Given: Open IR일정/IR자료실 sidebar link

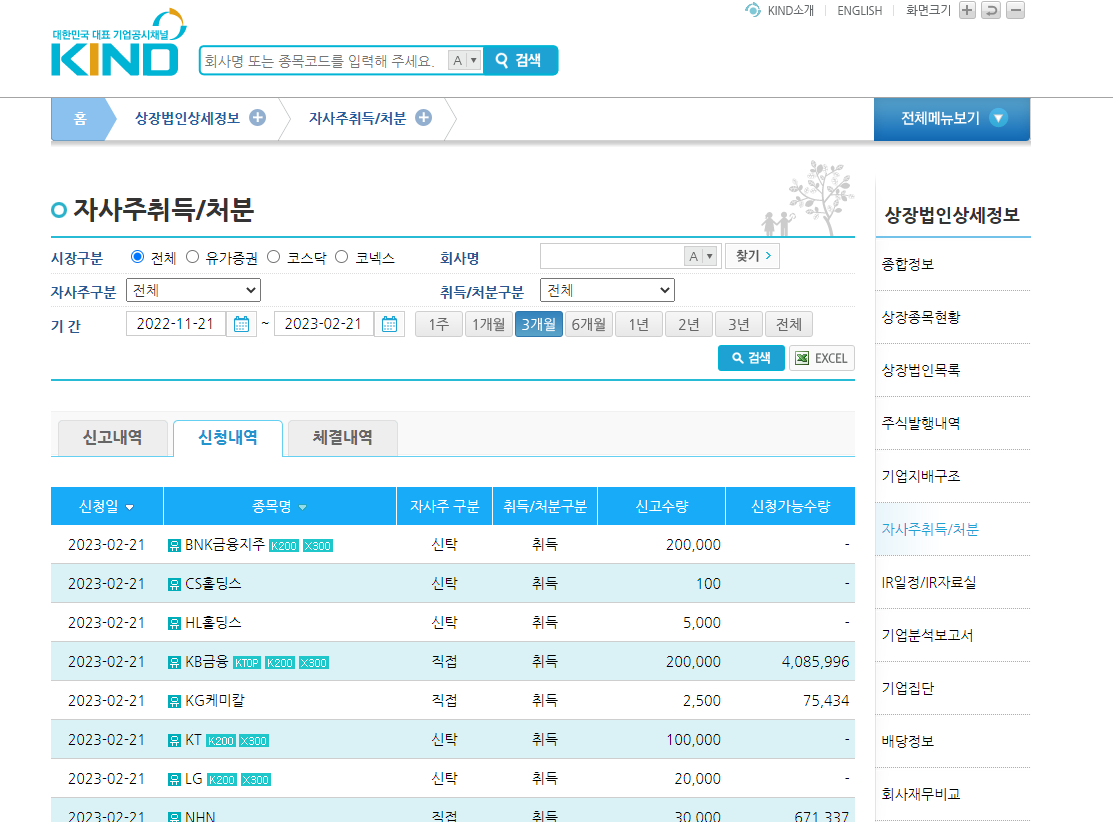Looking at the screenshot, I should [928, 583].
